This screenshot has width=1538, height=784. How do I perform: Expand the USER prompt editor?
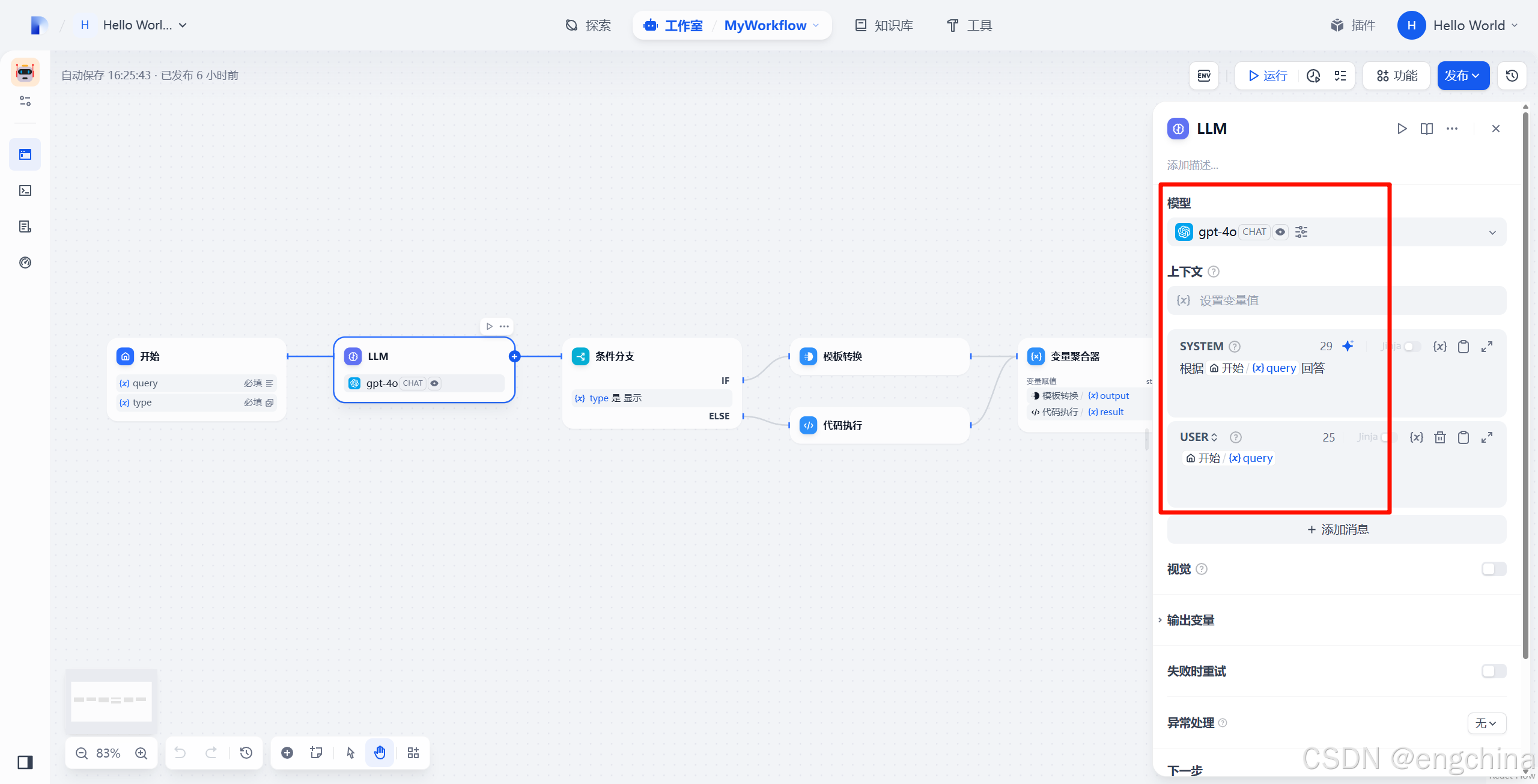[x=1487, y=437]
